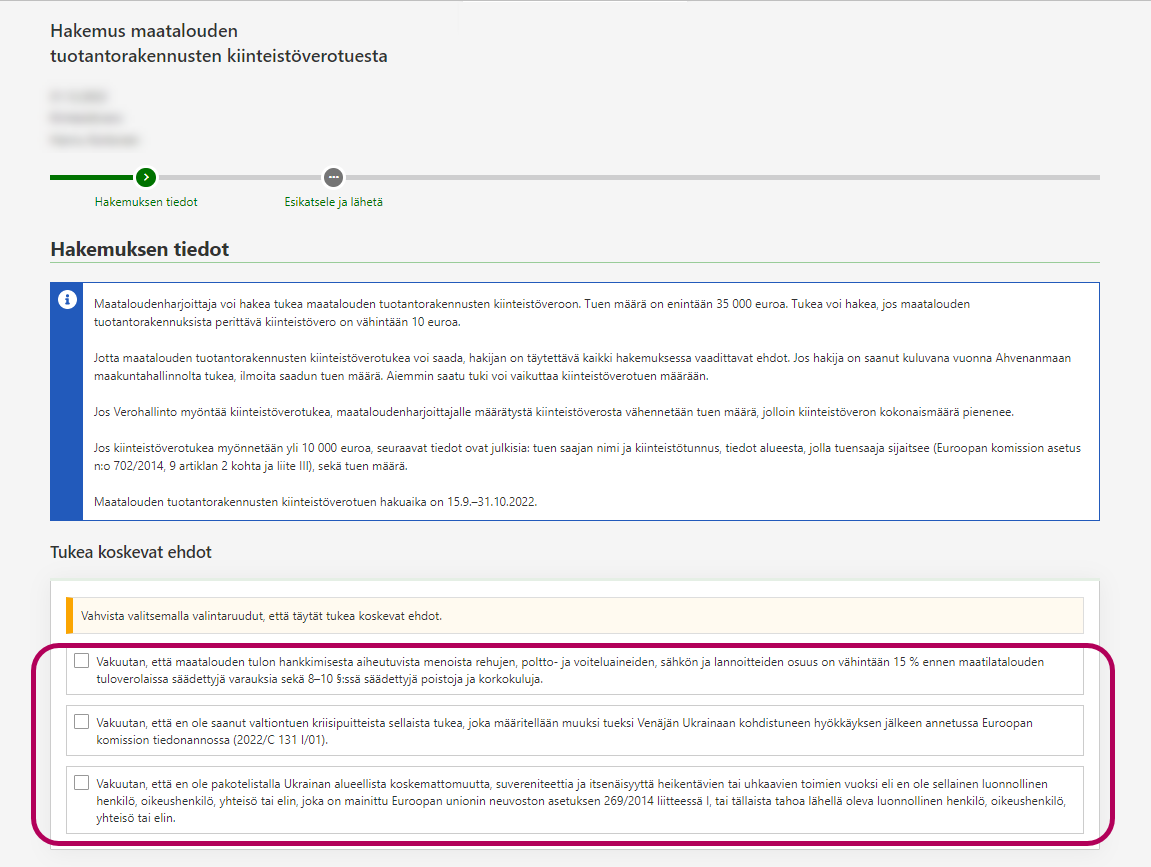Go to the "Esikatsele ja lähetä" step label

pyautogui.click(x=333, y=202)
